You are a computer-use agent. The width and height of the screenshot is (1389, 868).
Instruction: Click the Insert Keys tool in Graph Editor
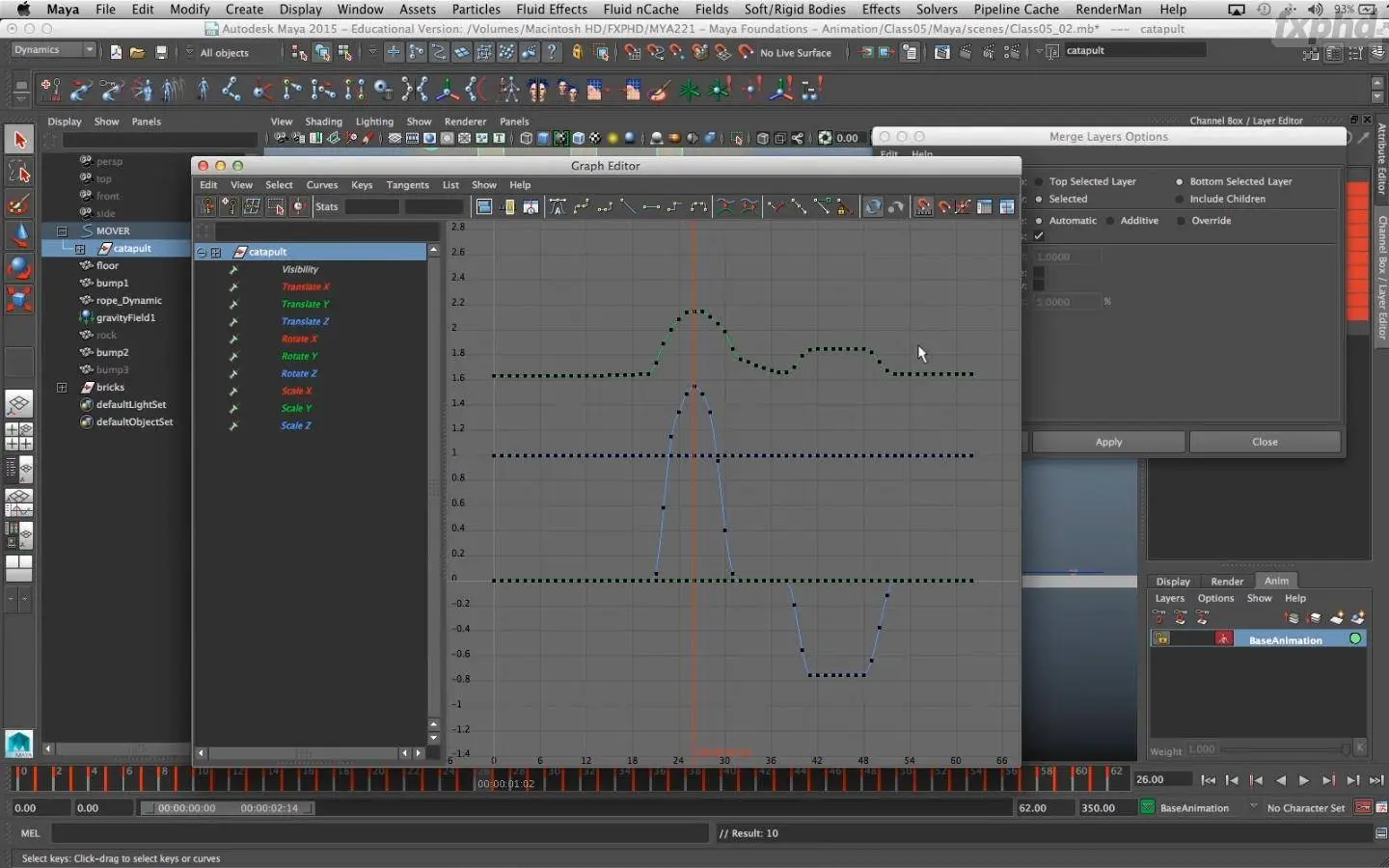coord(229,206)
